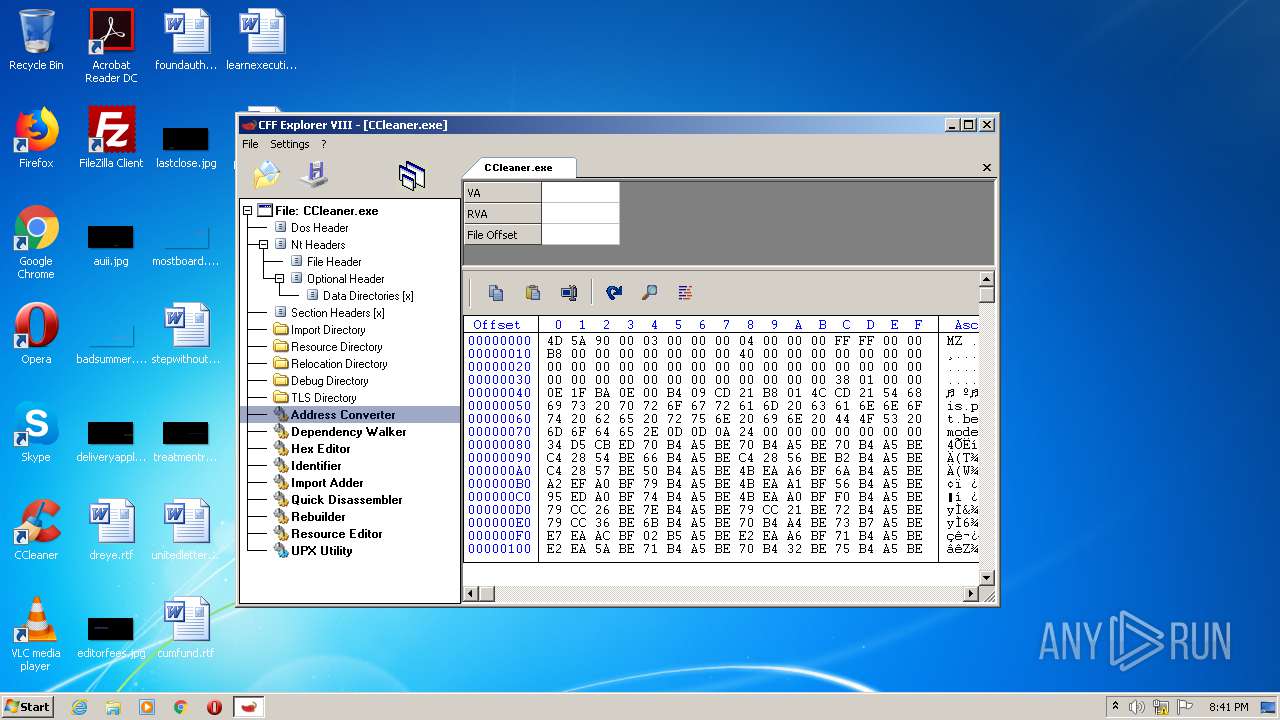Viewport: 1280px width, 720px height.
Task: Click the Find magnifier icon in hex toolbar
Action: tap(649, 293)
